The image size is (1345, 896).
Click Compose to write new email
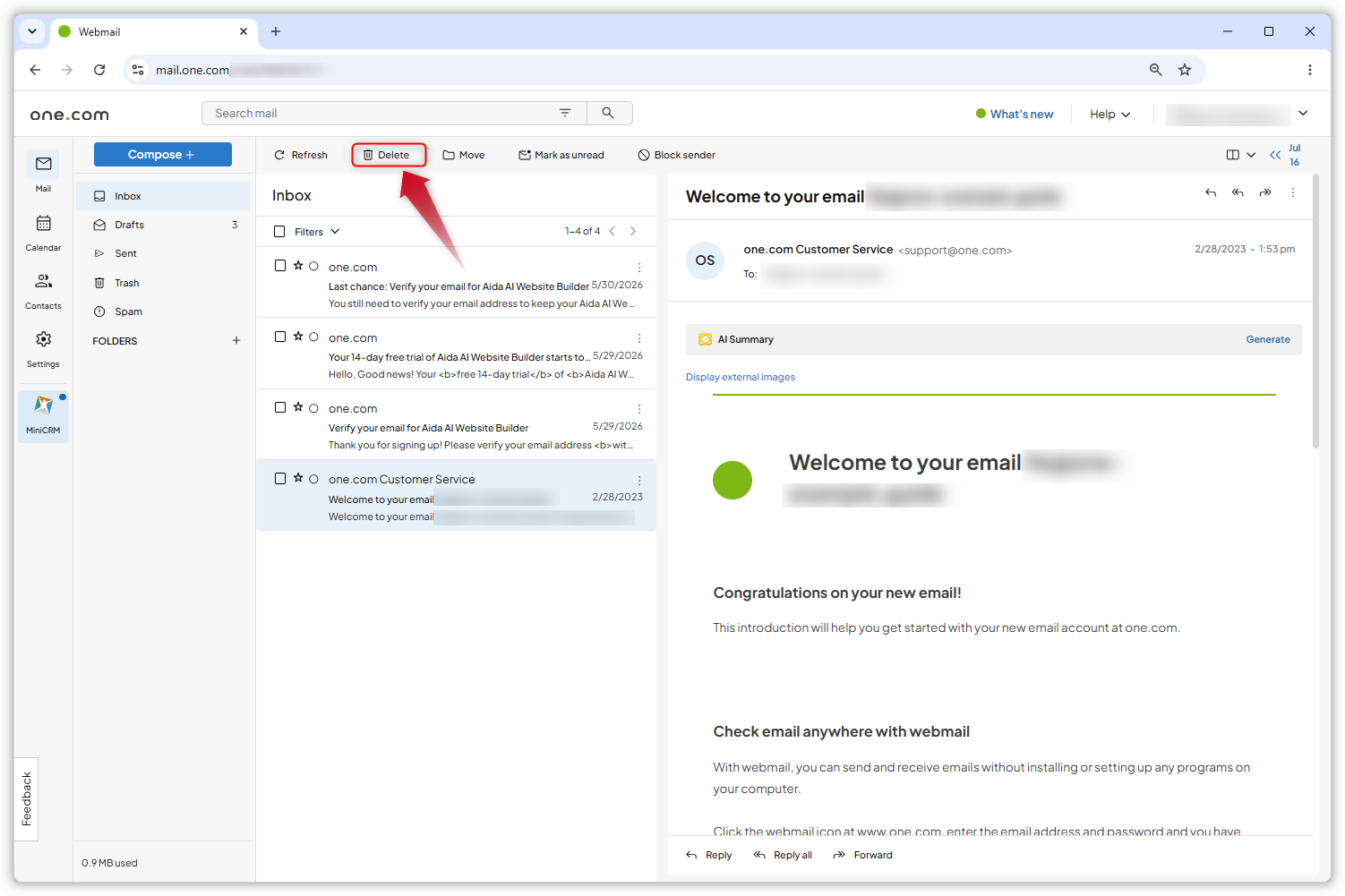pyautogui.click(x=162, y=154)
